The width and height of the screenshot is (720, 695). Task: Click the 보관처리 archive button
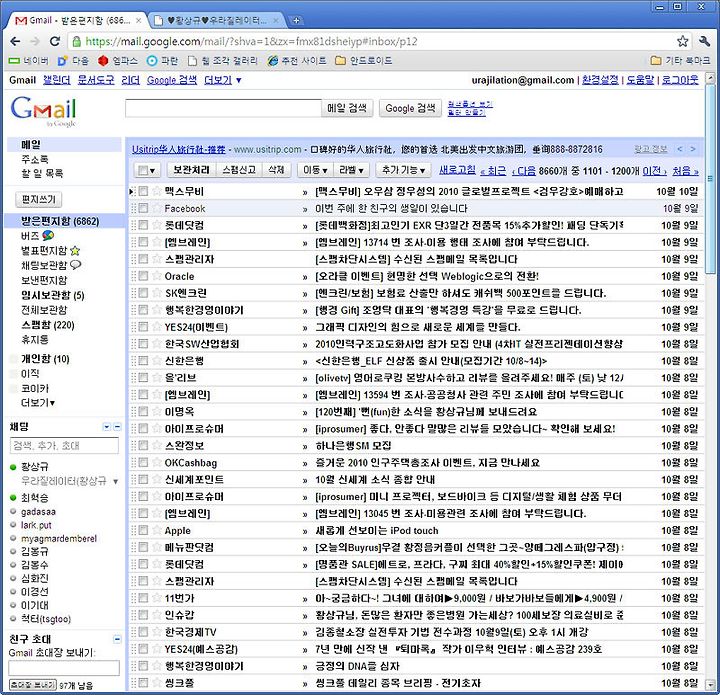coord(191,170)
